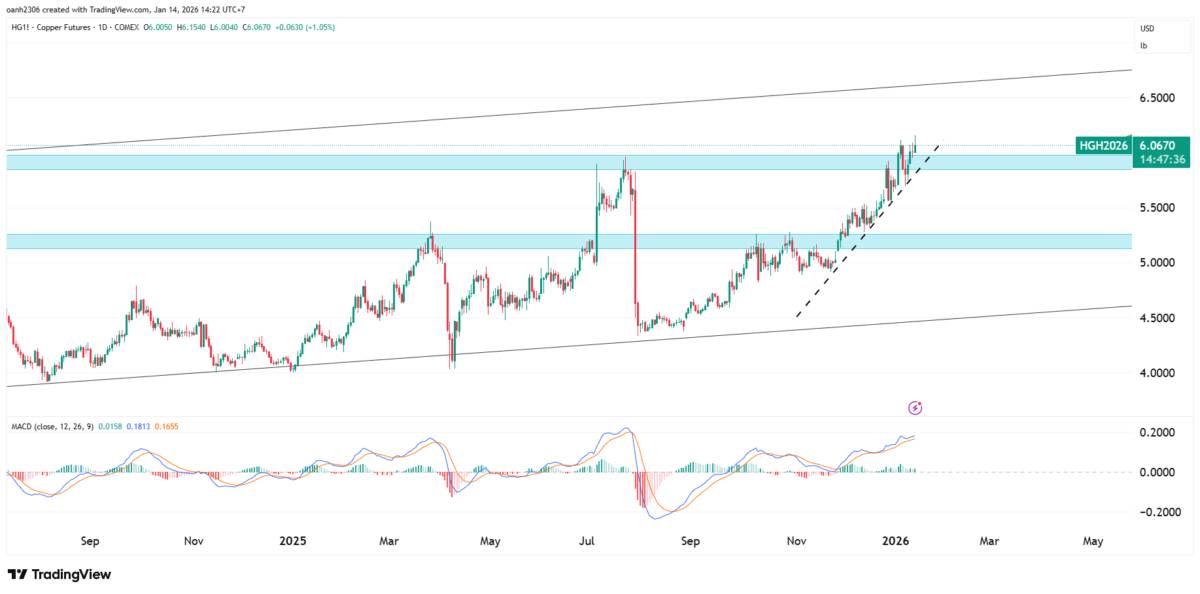The height and width of the screenshot is (594, 1200).
Task: Click the HGH2026 contract price tag
Action: coord(1103,146)
